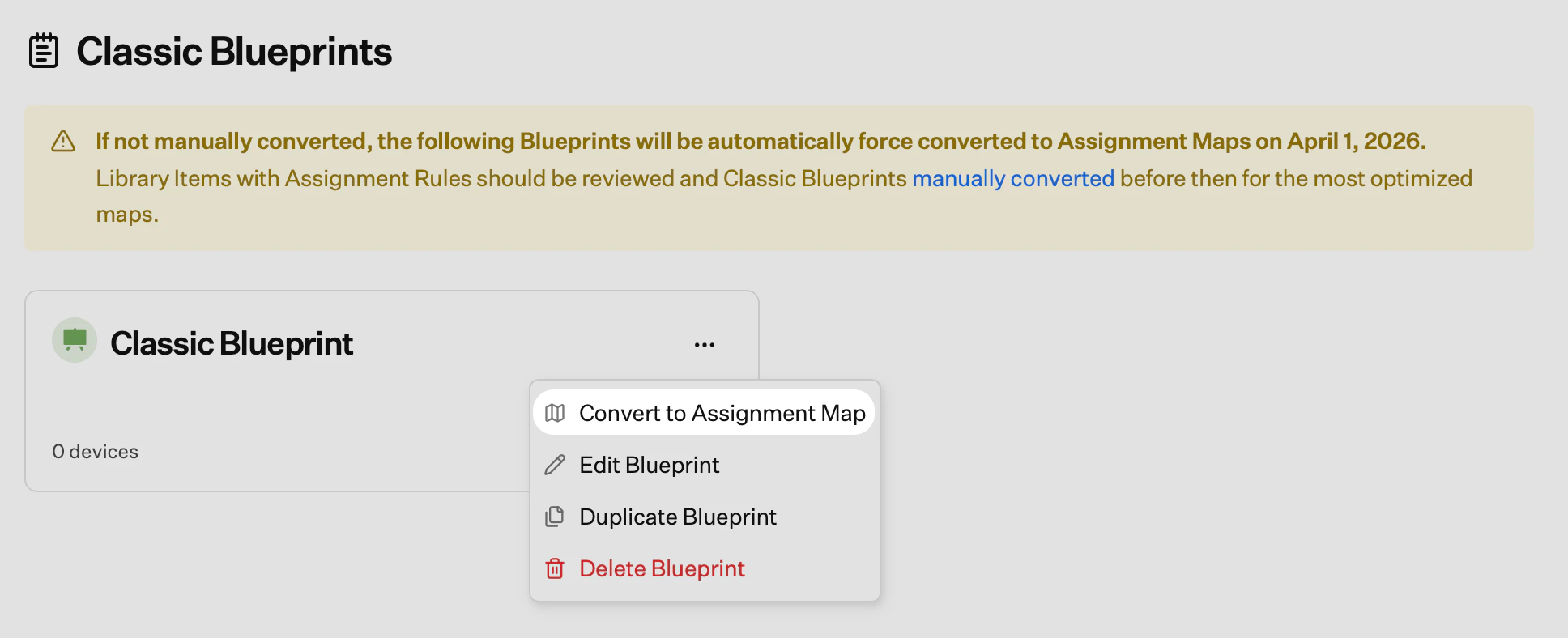Screen dimensions: 1568x638
Task: Click the Delete Blueprint red text
Action: [x=662, y=568]
